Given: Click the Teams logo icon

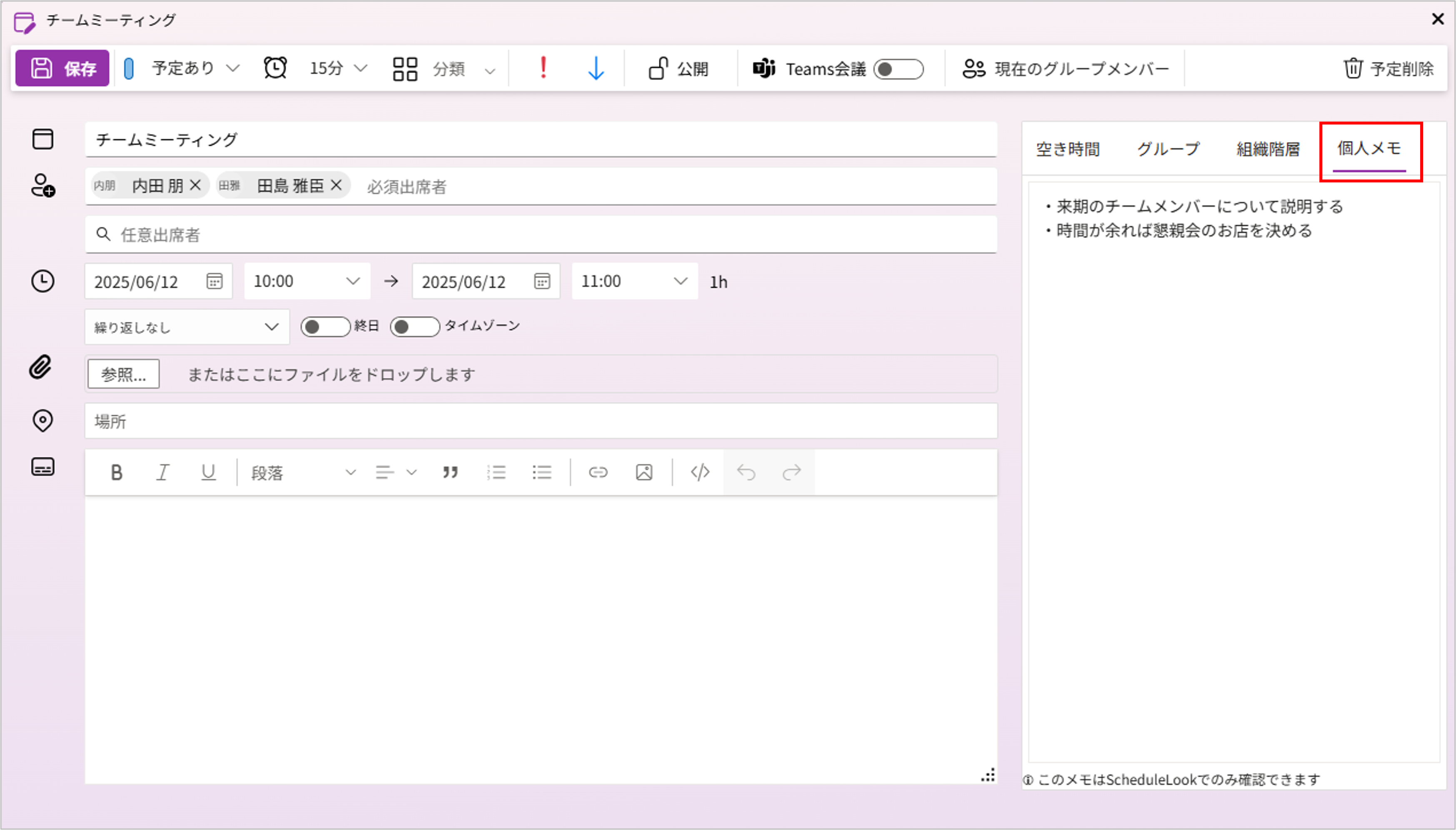Looking at the screenshot, I should tap(764, 68).
